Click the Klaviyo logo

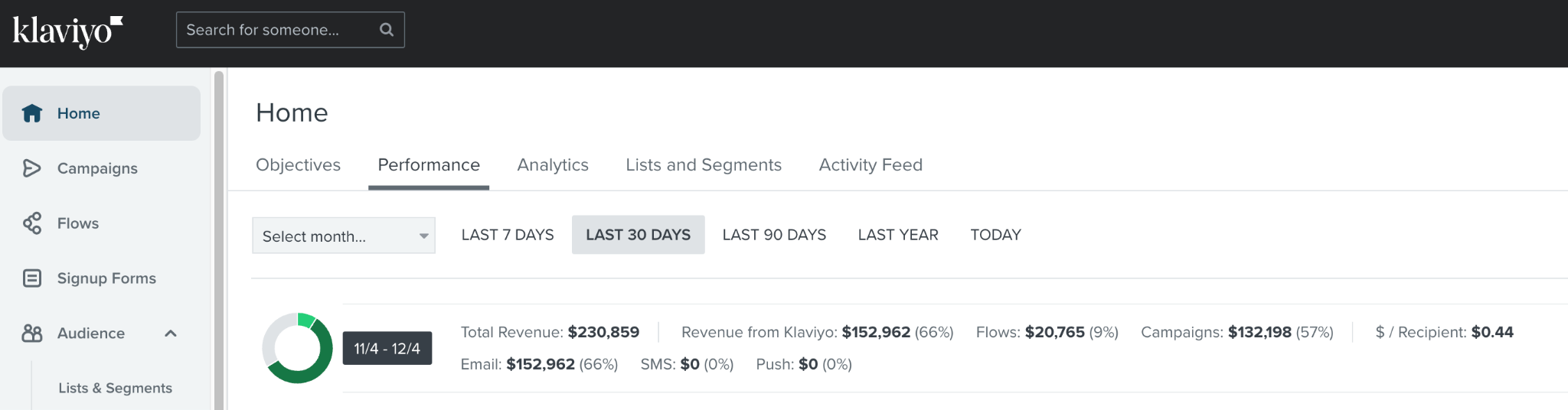pyautogui.click(x=67, y=32)
